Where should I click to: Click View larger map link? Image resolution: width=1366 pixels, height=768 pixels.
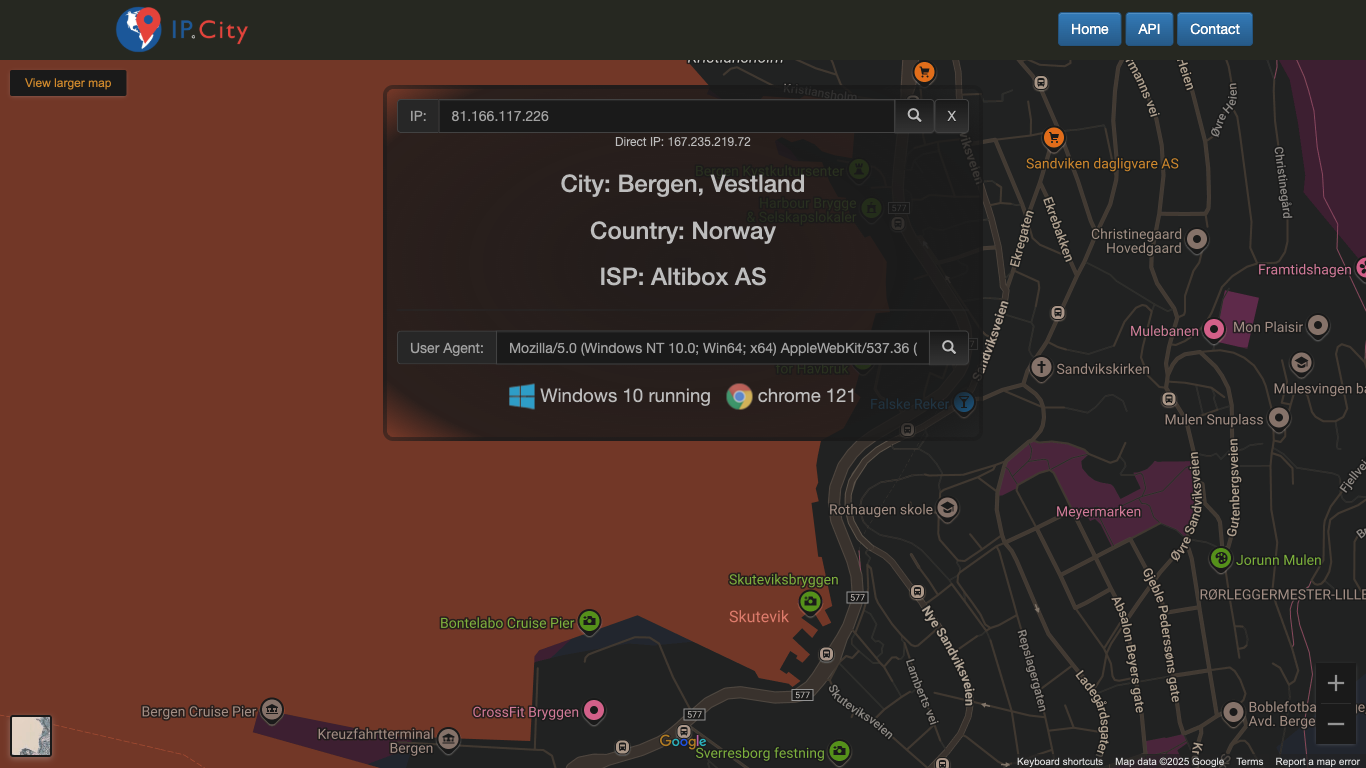click(68, 83)
